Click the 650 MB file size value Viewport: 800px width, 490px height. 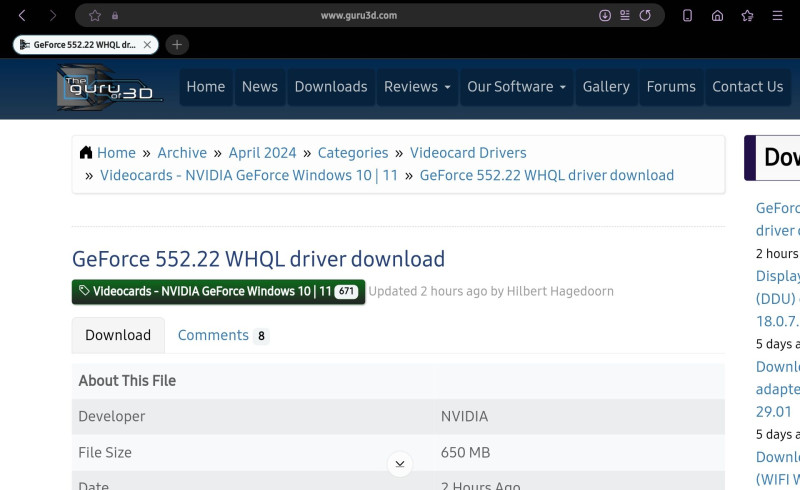tap(465, 452)
